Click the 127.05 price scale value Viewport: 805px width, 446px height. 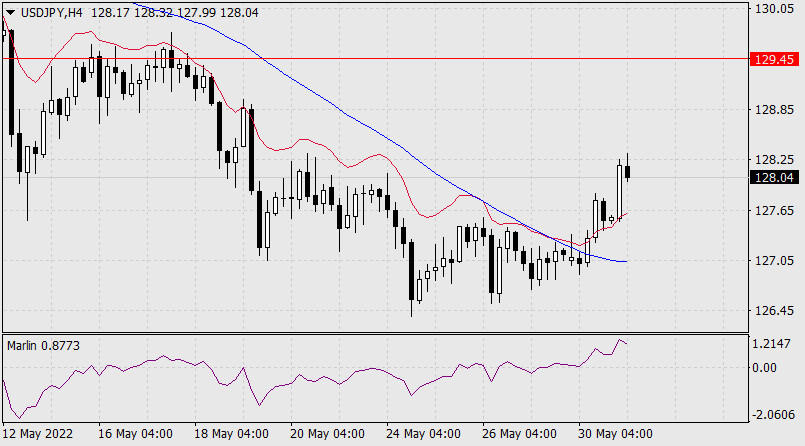774,261
